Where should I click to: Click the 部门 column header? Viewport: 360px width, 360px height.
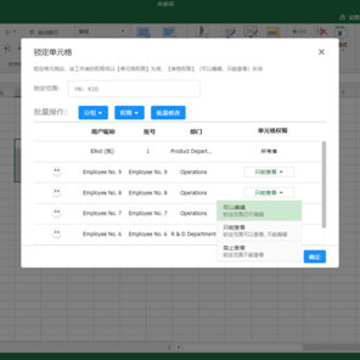click(196, 132)
